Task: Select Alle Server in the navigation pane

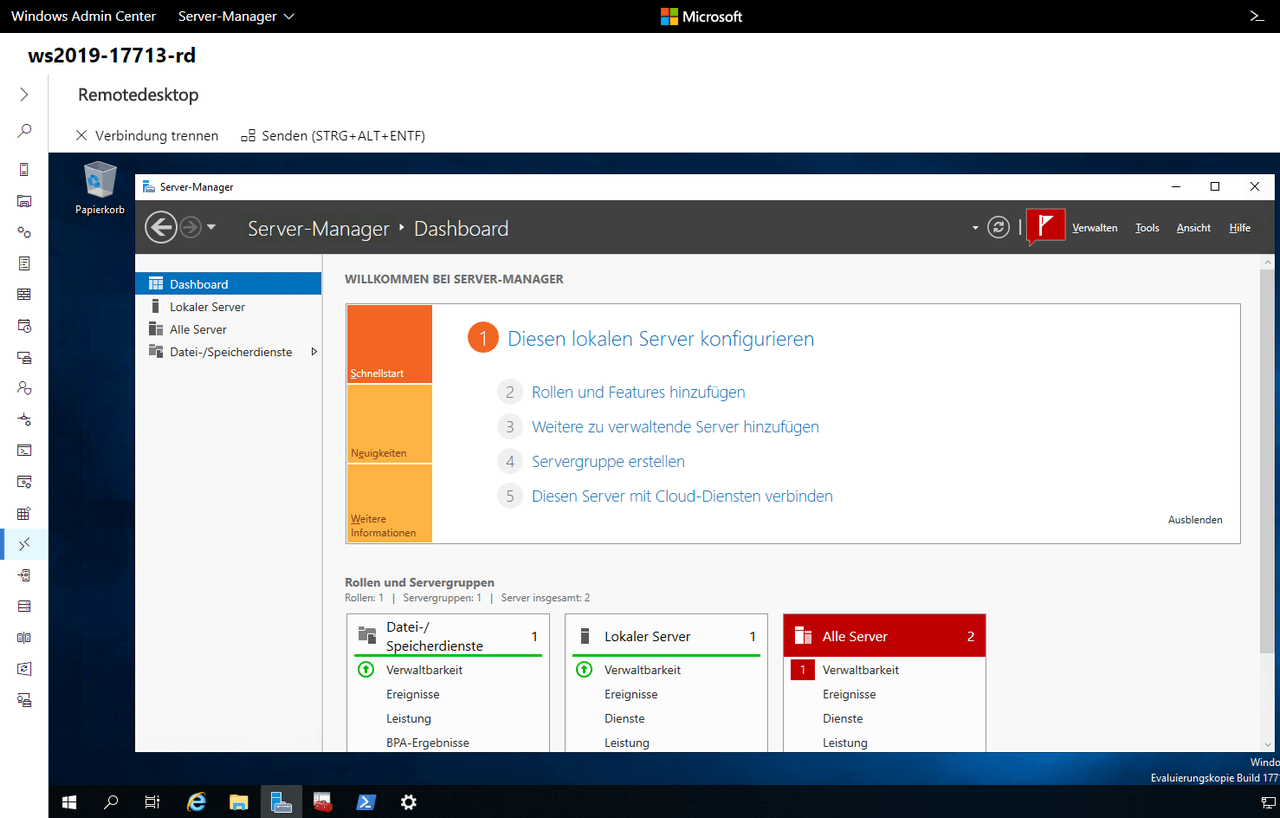Action: 228,329
